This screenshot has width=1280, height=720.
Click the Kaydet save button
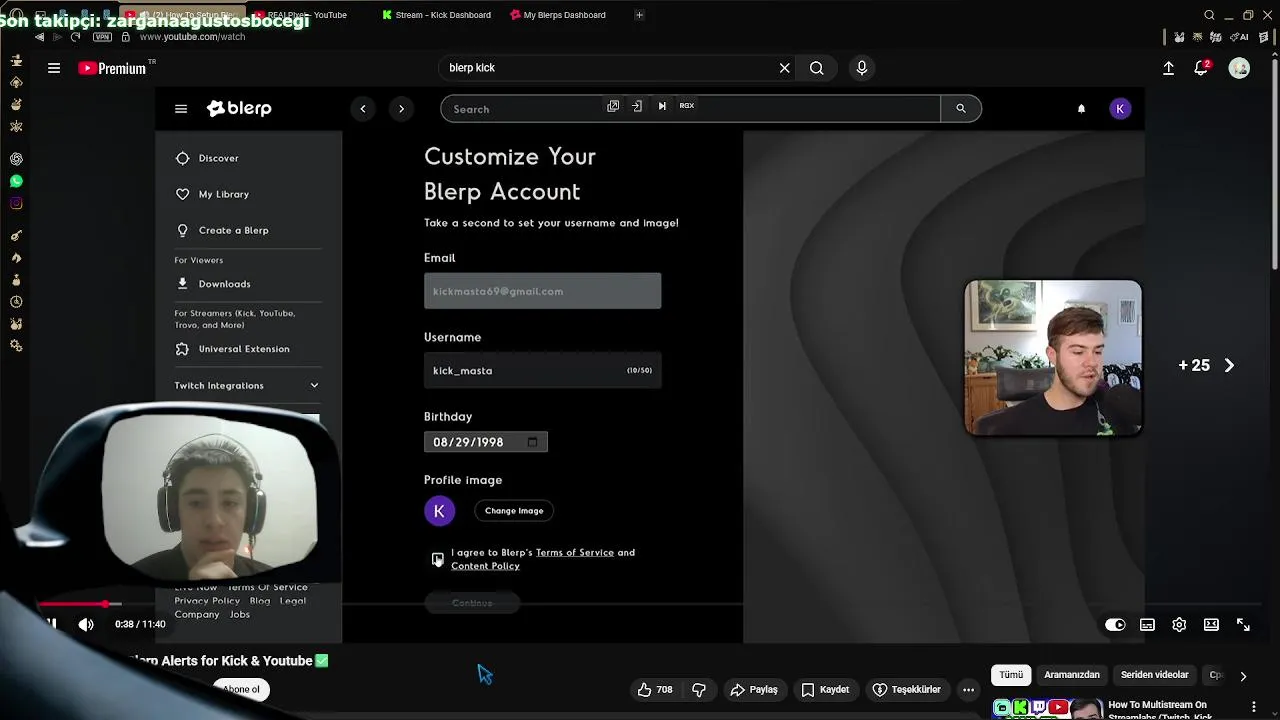click(825, 690)
